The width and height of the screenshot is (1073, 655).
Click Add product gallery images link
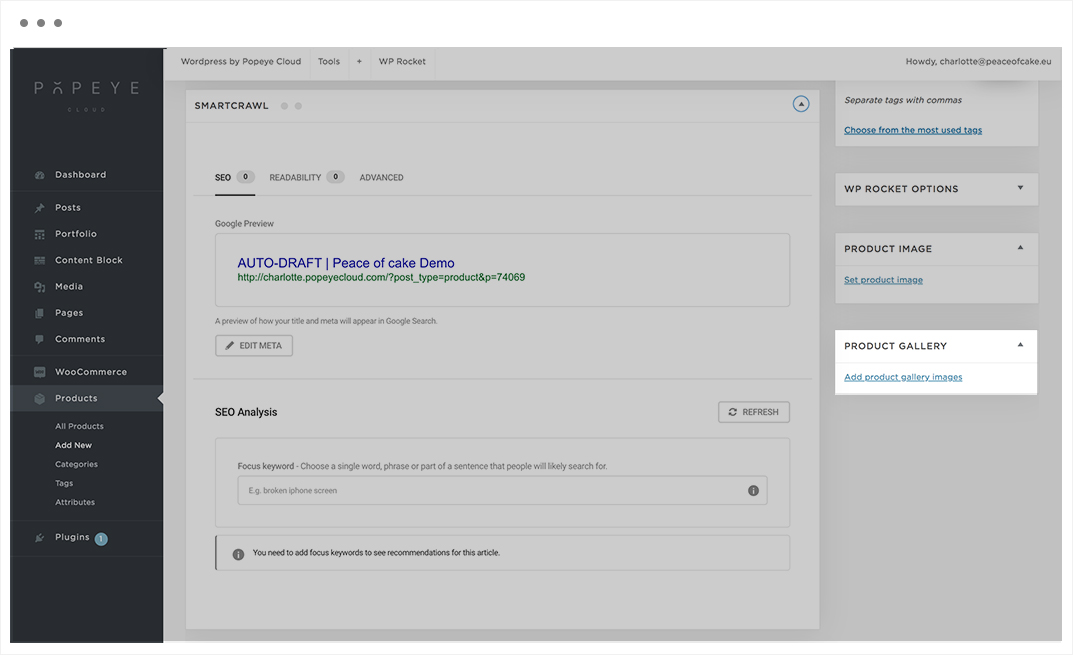click(903, 377)
